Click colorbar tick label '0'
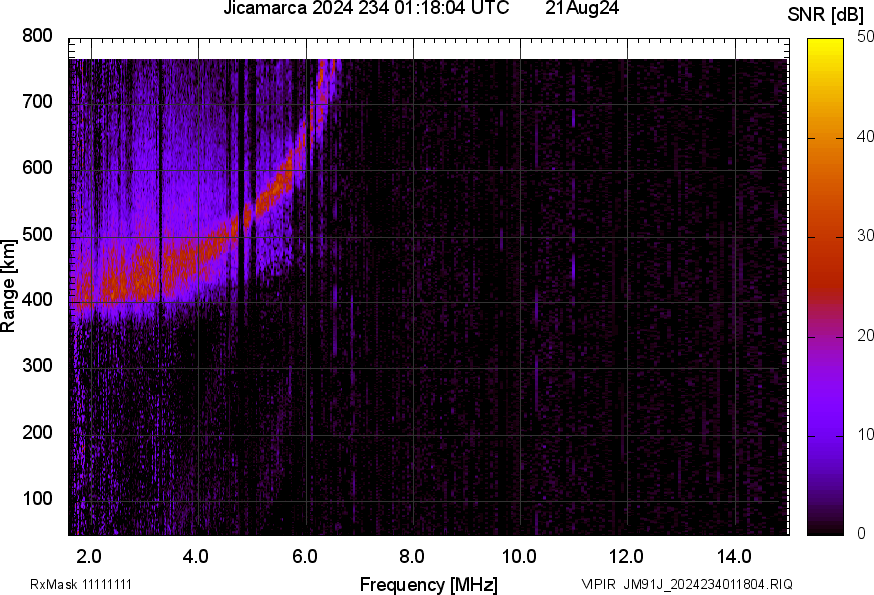The image size is (874, 595). point(861,534)
